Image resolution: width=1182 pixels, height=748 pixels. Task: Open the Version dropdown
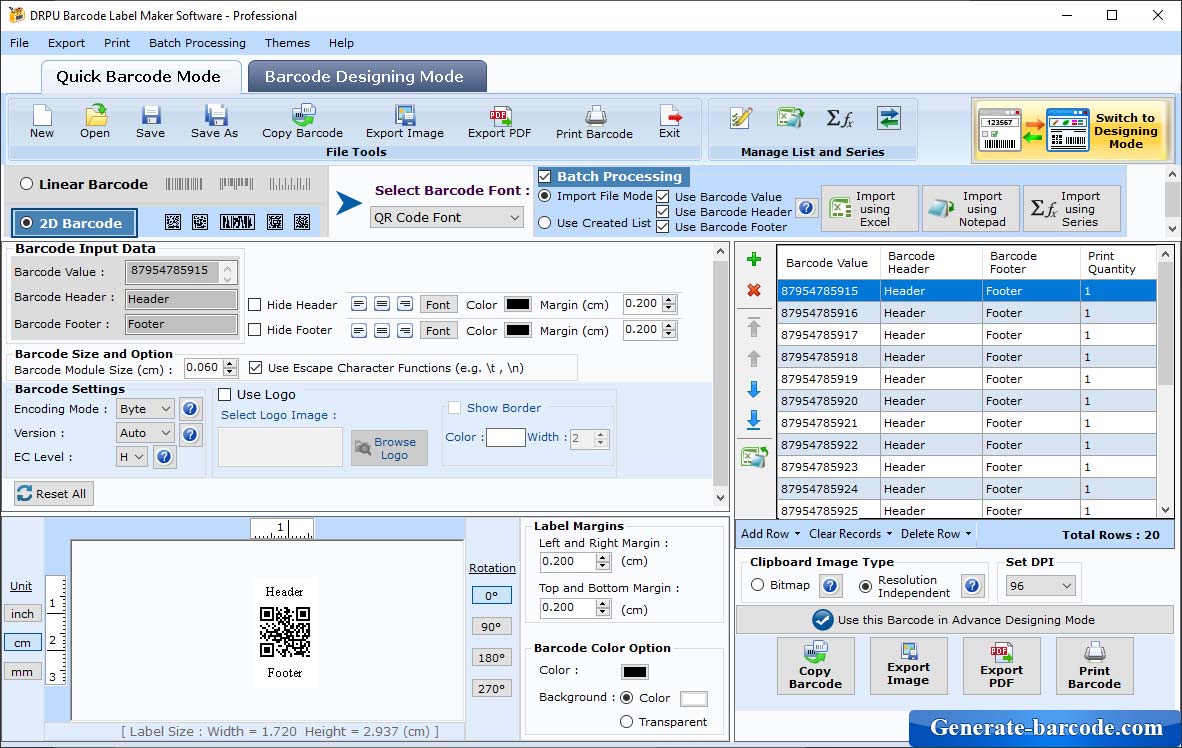tap(145, 433)
